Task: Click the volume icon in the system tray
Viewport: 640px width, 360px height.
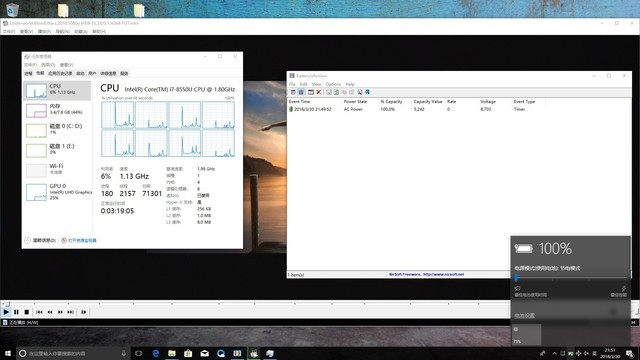Action: [587, 353]
